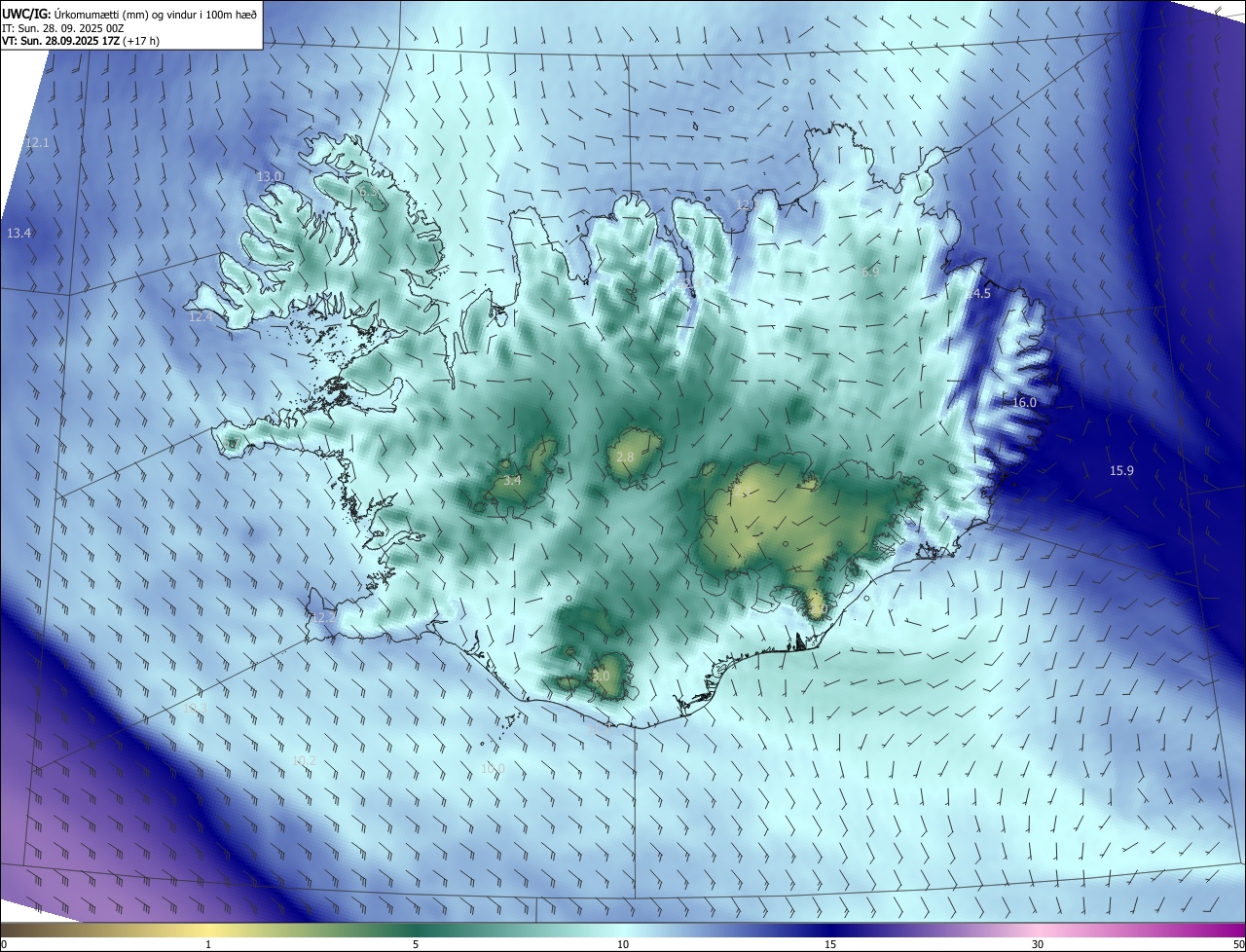
Task: Click the 16.0 value label in the east fjords
Action: click(1024, 403)
